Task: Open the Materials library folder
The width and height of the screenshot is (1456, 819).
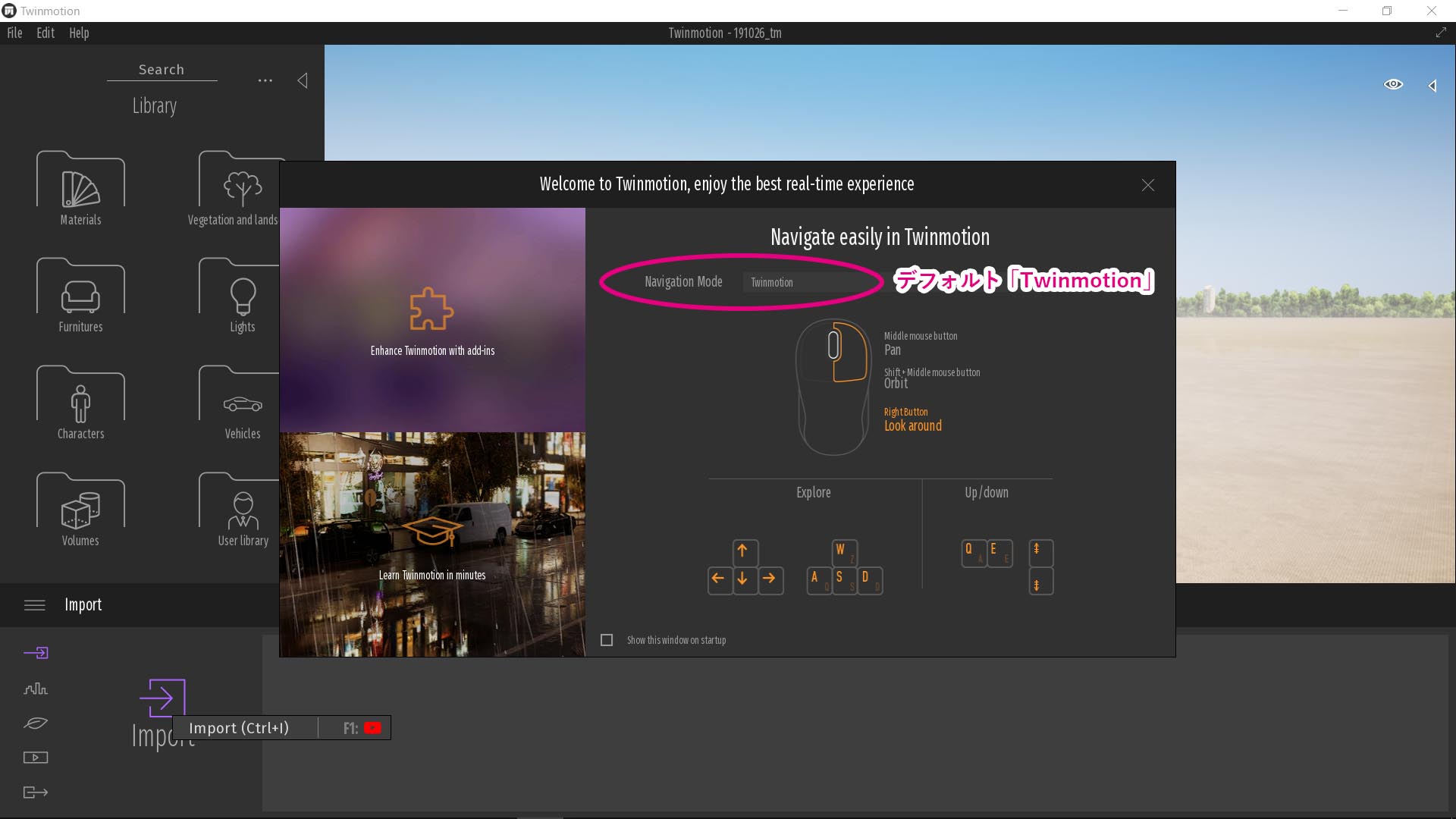Action: coord(80,188)
